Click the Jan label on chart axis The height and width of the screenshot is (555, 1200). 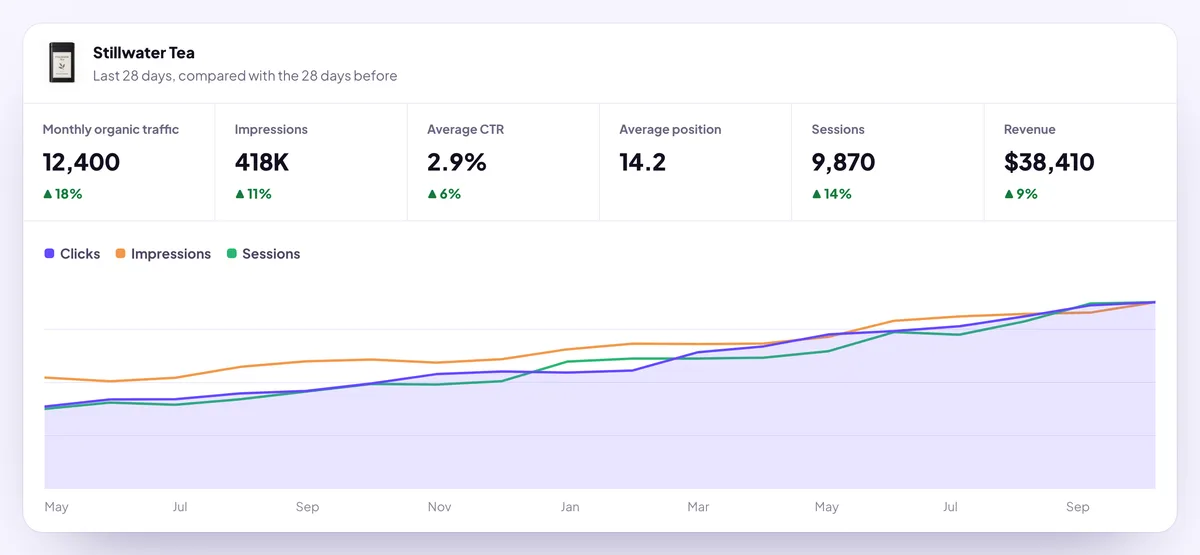[570, 507]
